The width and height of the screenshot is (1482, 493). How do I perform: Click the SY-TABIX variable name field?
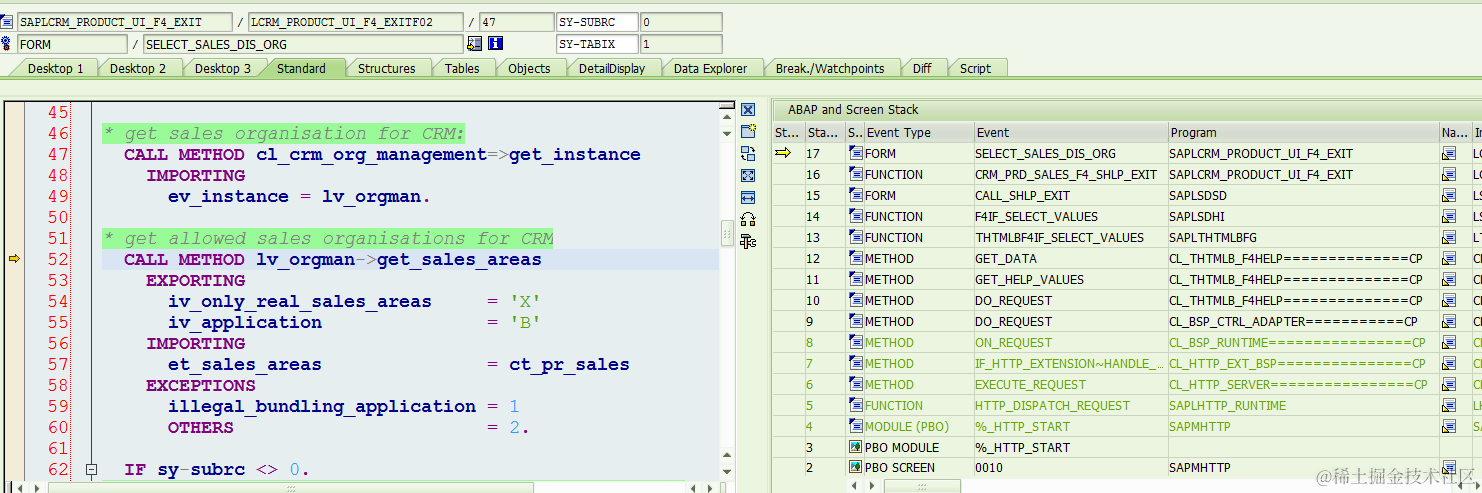tap(597, 44)
